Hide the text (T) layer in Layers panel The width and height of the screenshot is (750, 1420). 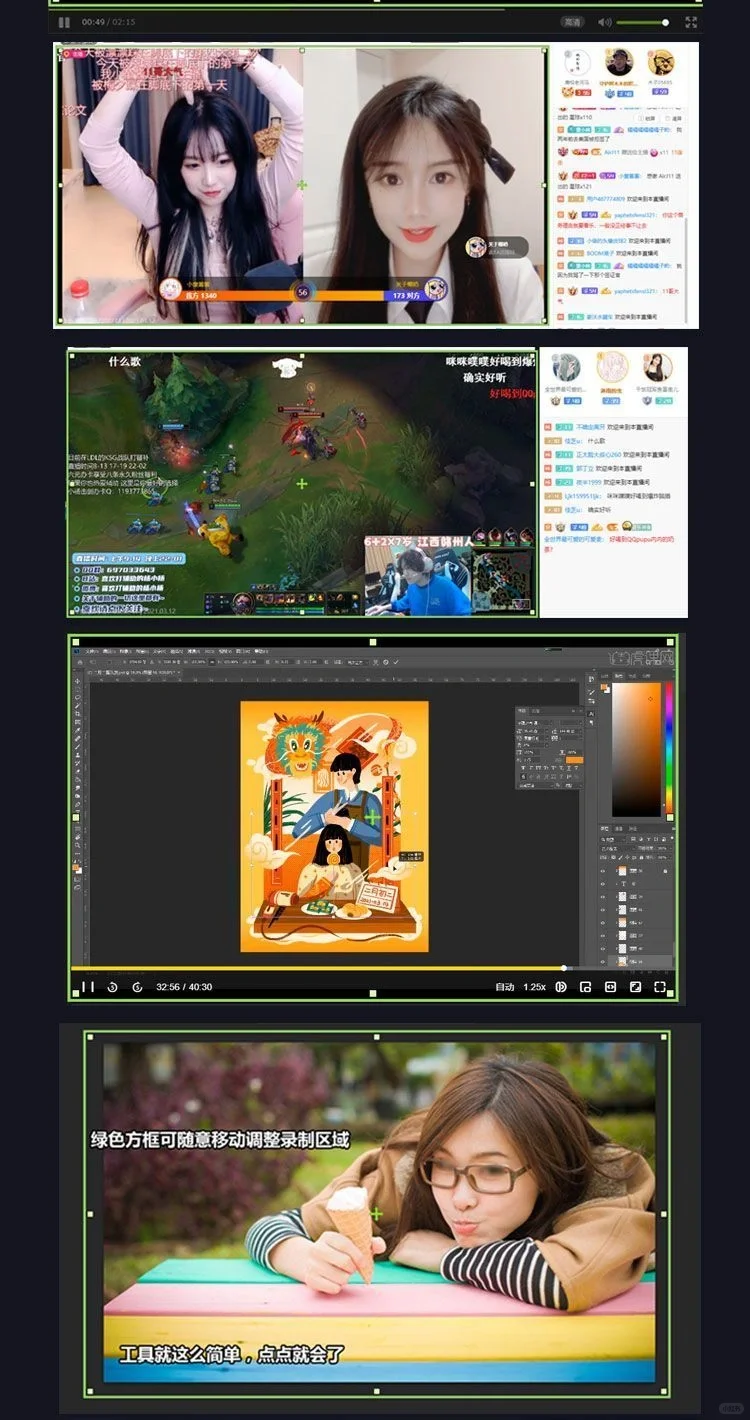[x=602, y=884]
